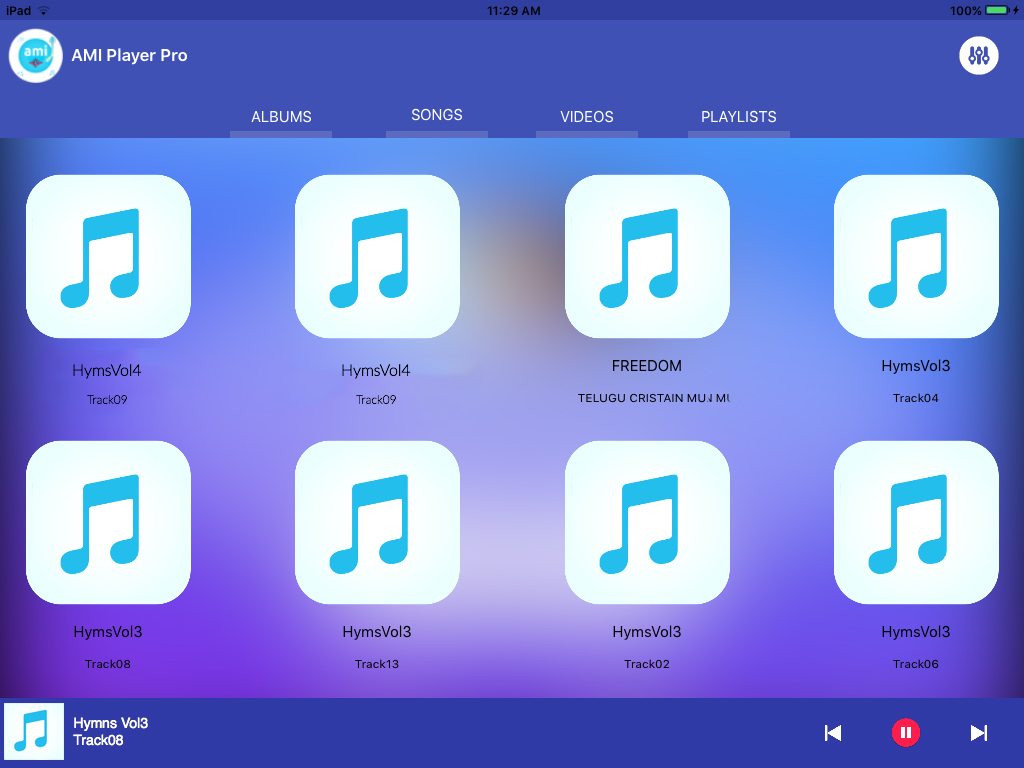Switch to the PLAYLISTS tab

tap(739, 117)
